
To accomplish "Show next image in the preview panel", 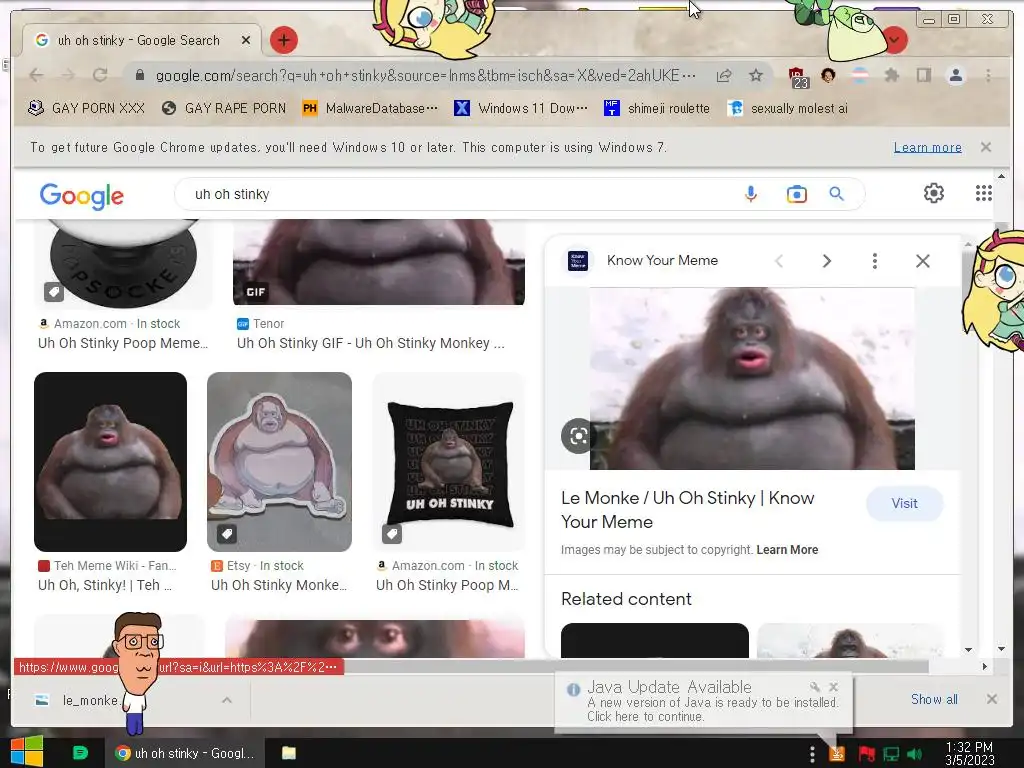I will point(827,261).
